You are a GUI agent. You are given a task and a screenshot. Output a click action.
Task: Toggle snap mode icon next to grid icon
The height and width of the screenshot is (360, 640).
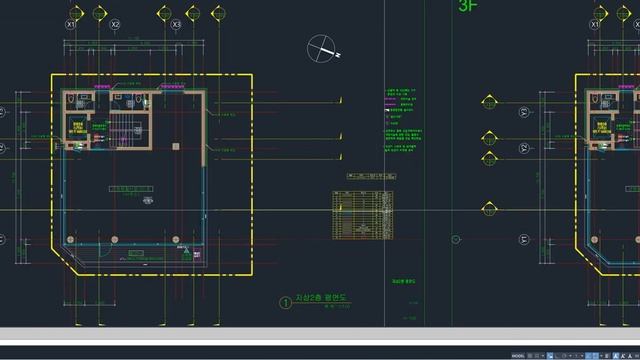pyautogui.click(x=537, y=356)
